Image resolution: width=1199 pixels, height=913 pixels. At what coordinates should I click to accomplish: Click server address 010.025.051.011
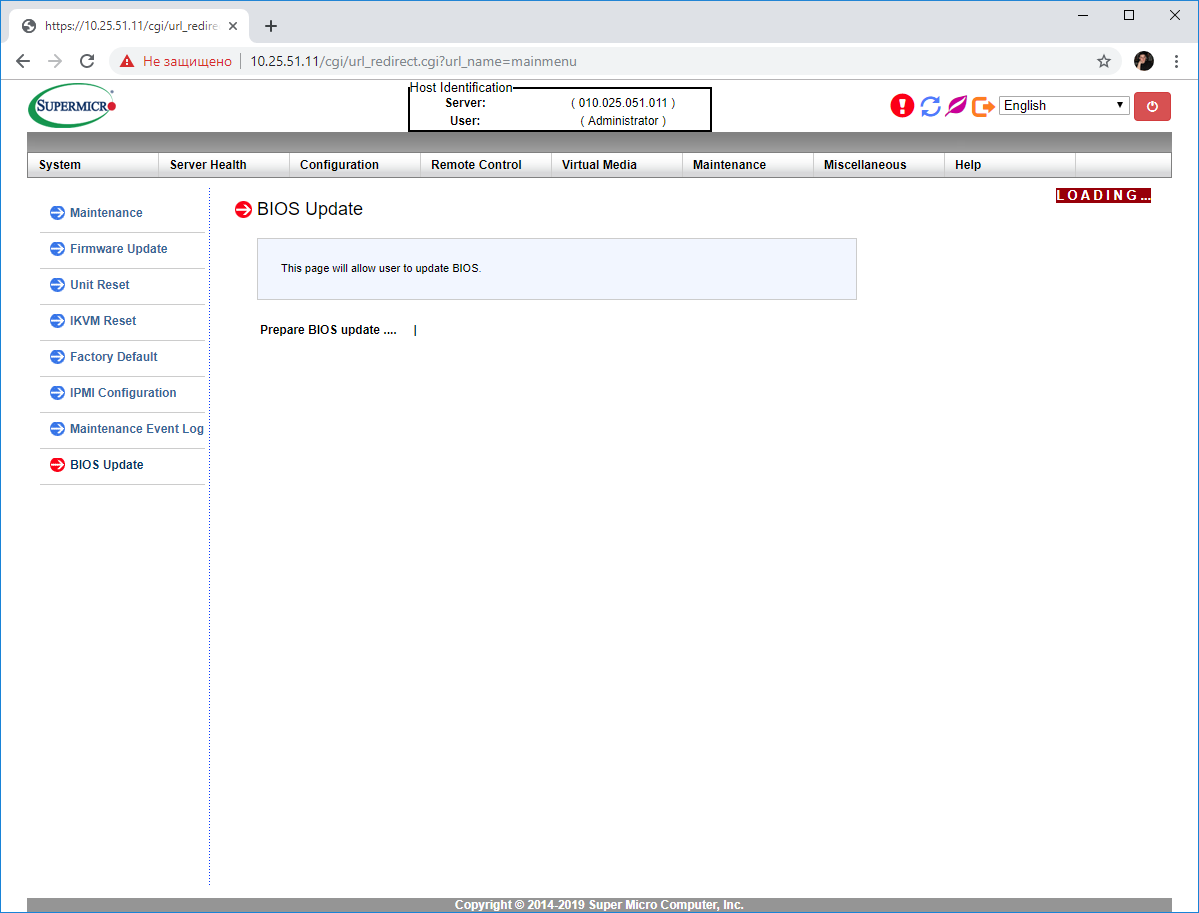pyautogui.click(x=623, y=102)
